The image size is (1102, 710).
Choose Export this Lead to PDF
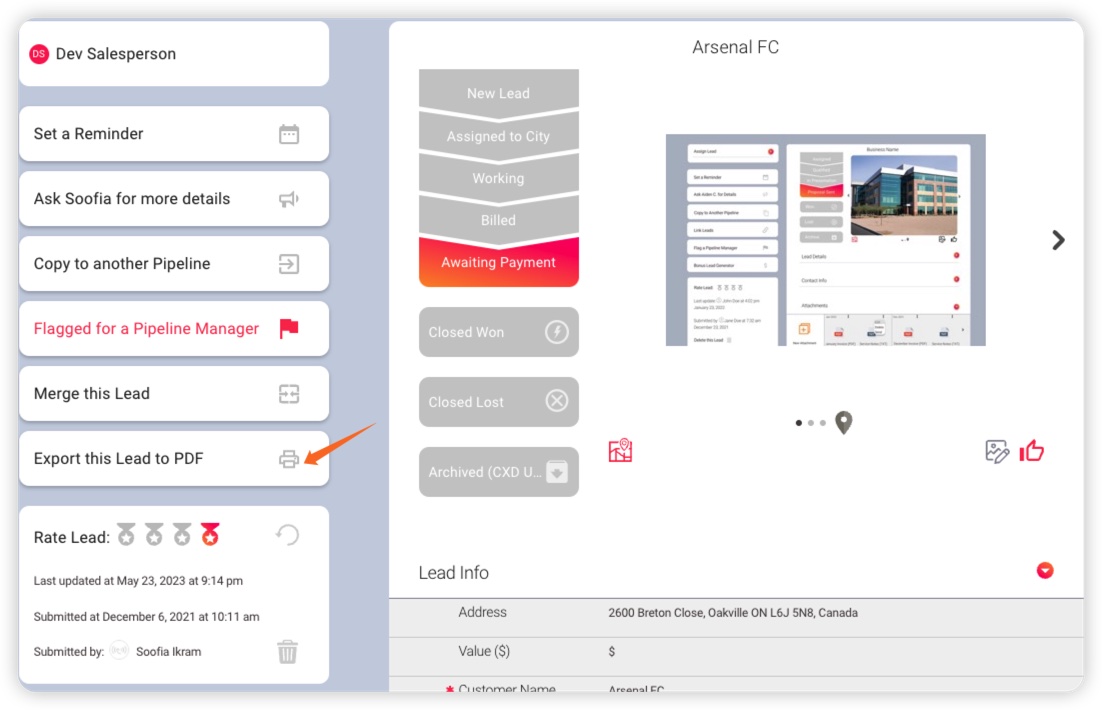click(174, 458)
